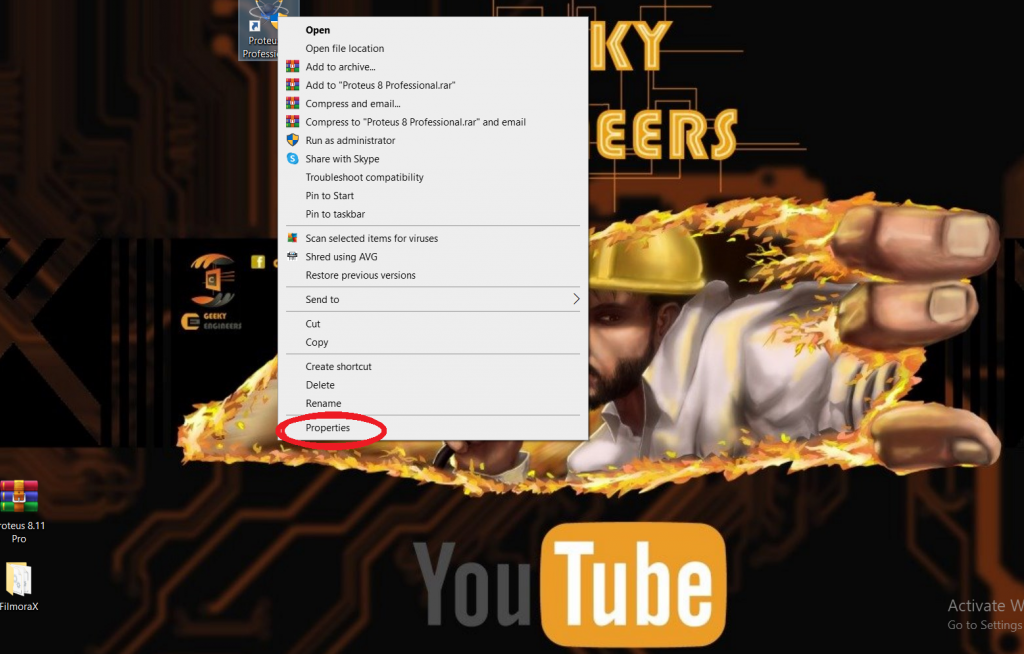
Task: Select Copy from the context menu
Action: (x=433, y=342)
